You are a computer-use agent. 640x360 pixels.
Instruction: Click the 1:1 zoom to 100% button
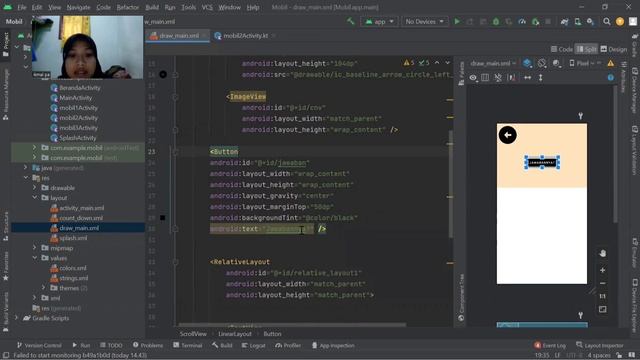[x=602, y=296]
